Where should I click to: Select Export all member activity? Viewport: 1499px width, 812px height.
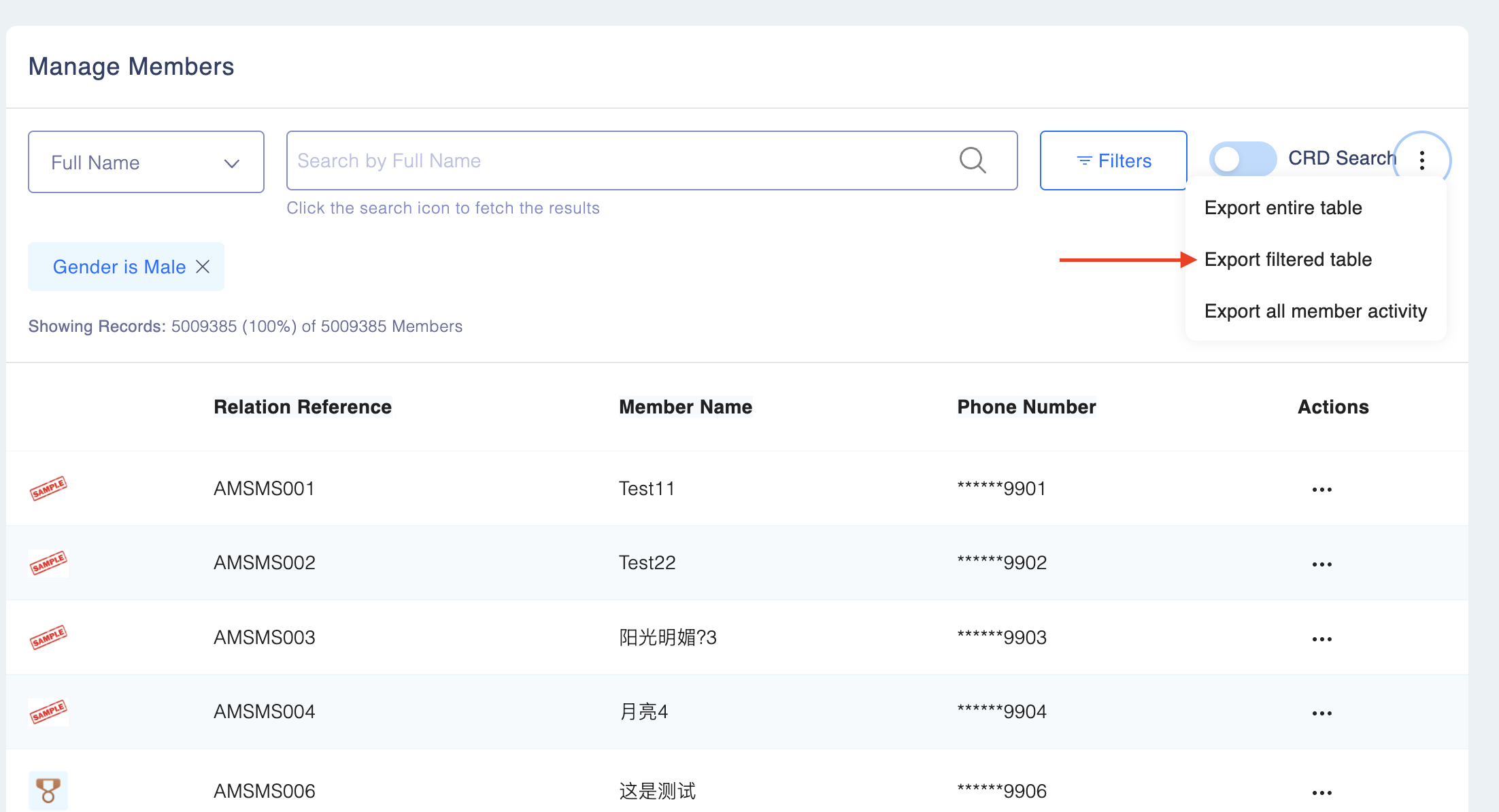1315,311
